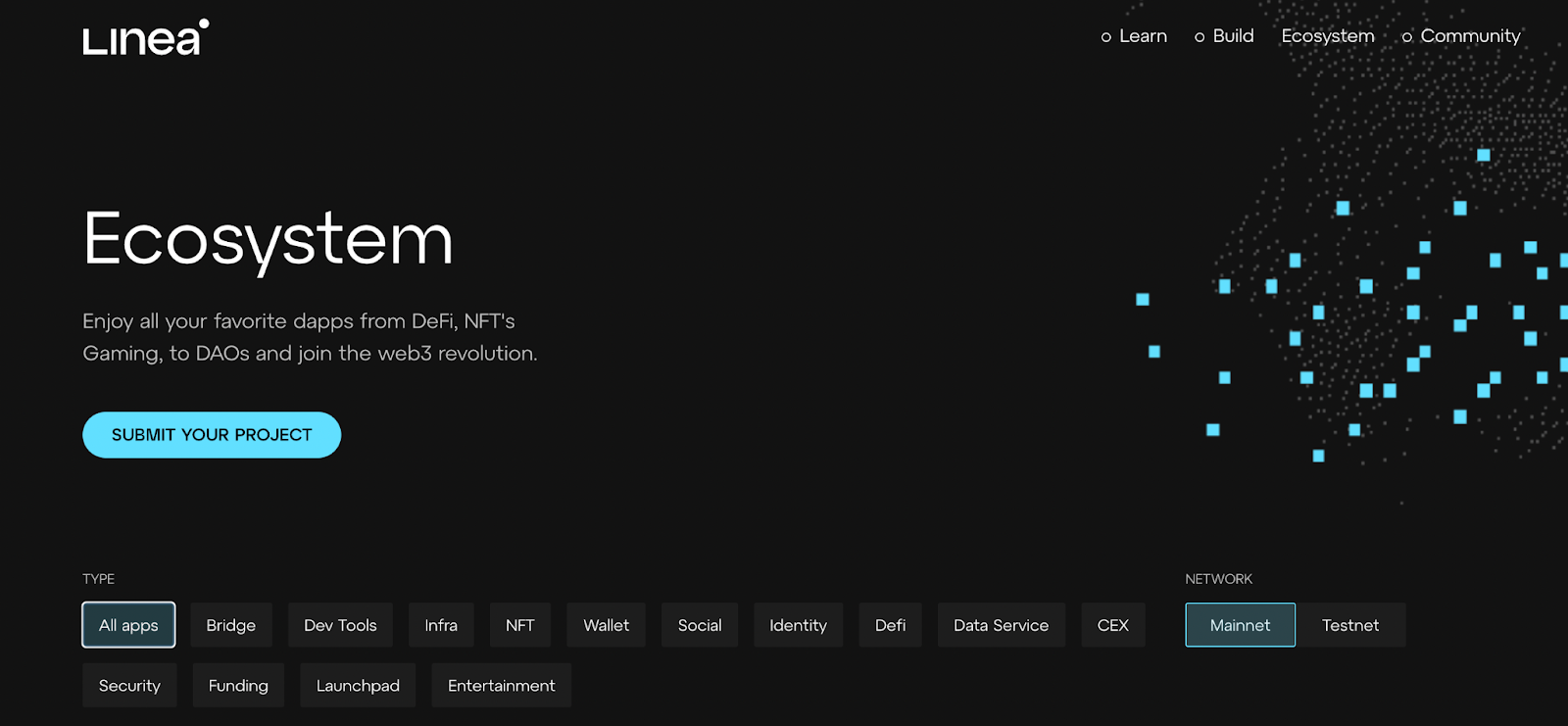1568x726 pixels.
Task: Filter by Dev Tools
Action: (340, 625)
